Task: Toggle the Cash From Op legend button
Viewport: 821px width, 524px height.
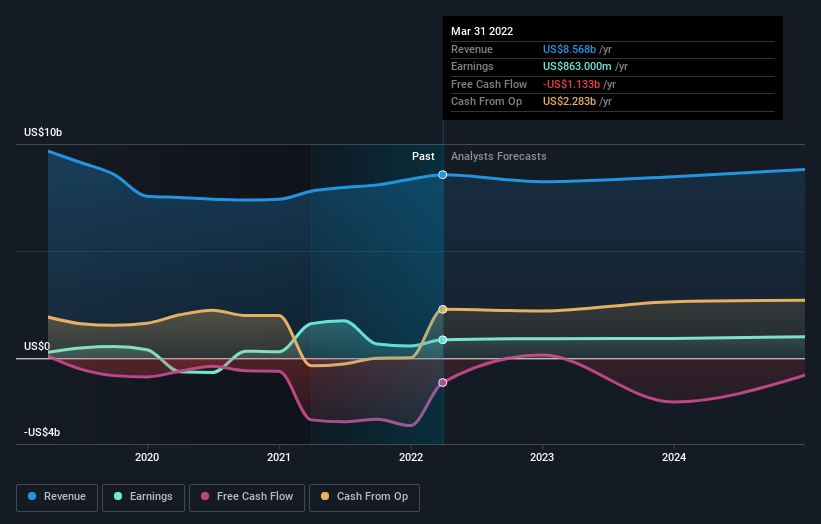Action: (364, 497)
